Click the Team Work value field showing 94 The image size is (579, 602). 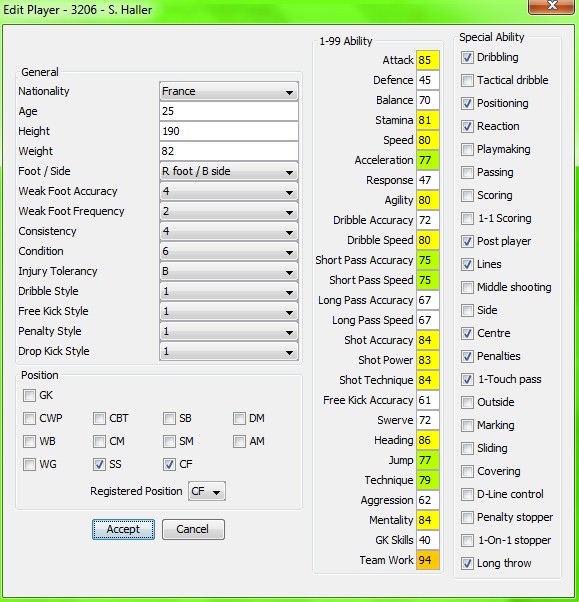[428, 560]
